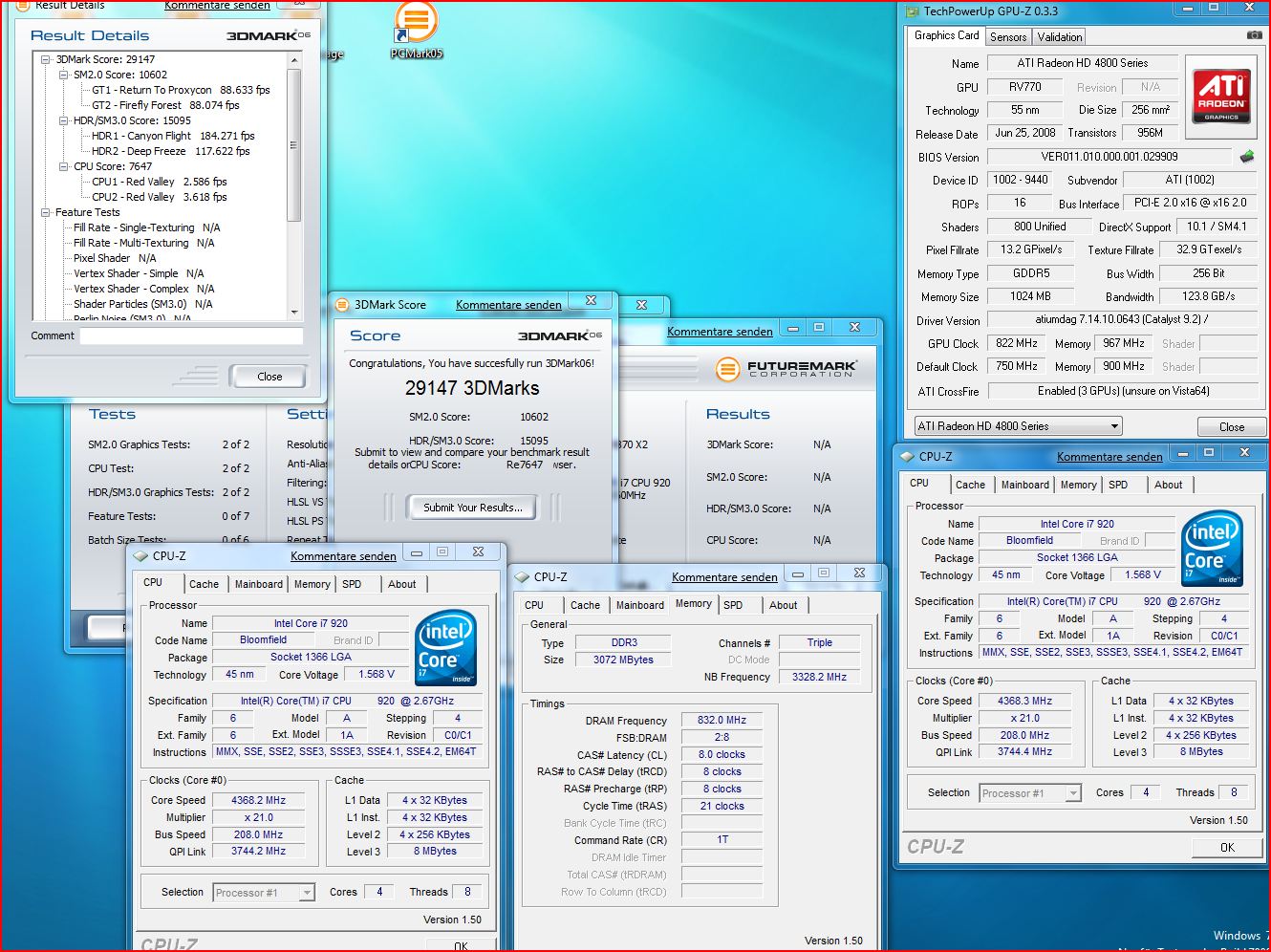The height and width of the screenshot is (952, 1271).
Task: Select Vertex Shader - Complex row
Action: 144,289
